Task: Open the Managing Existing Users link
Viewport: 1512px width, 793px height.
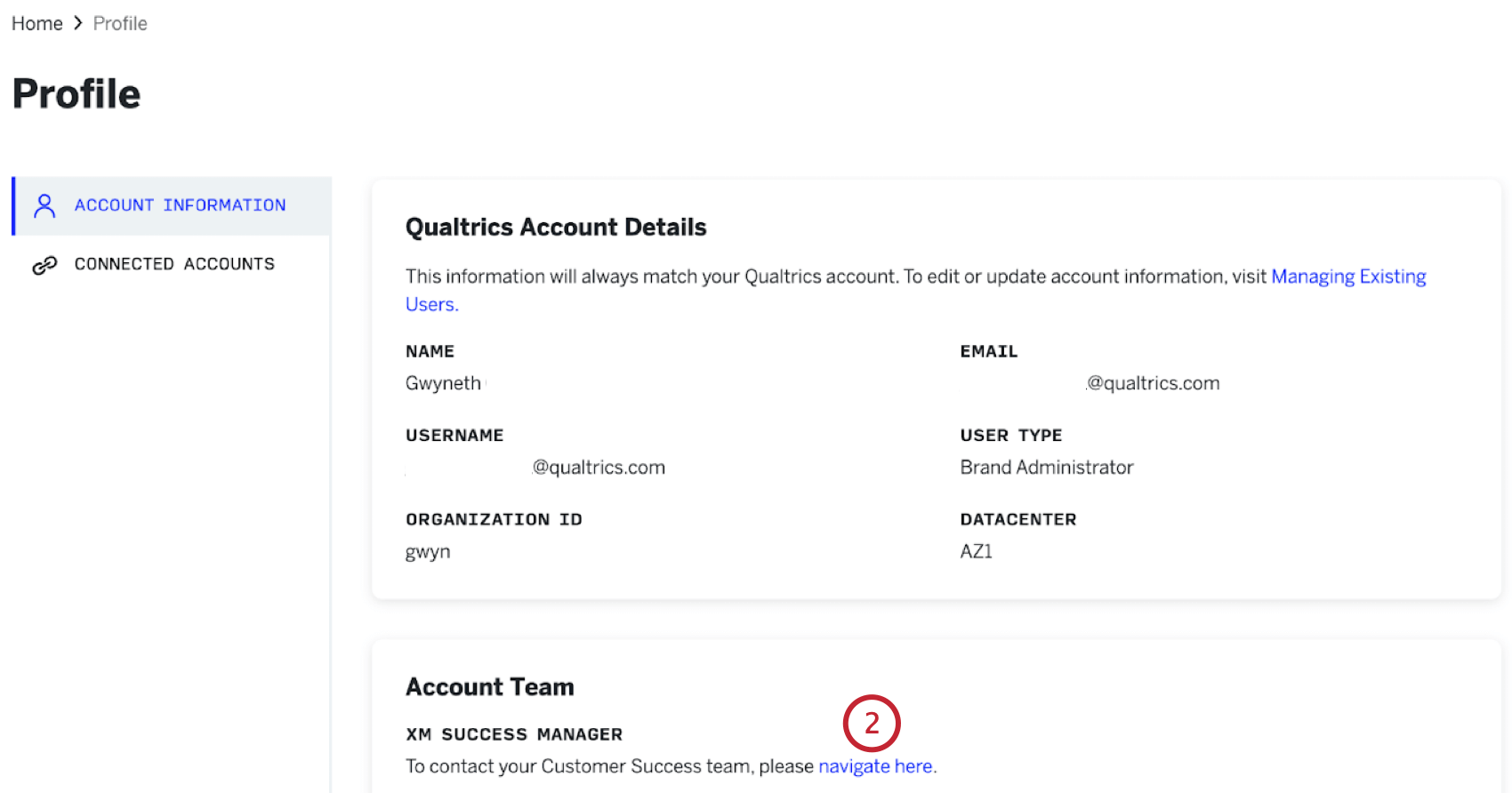Action: [x=1348, y=276]
